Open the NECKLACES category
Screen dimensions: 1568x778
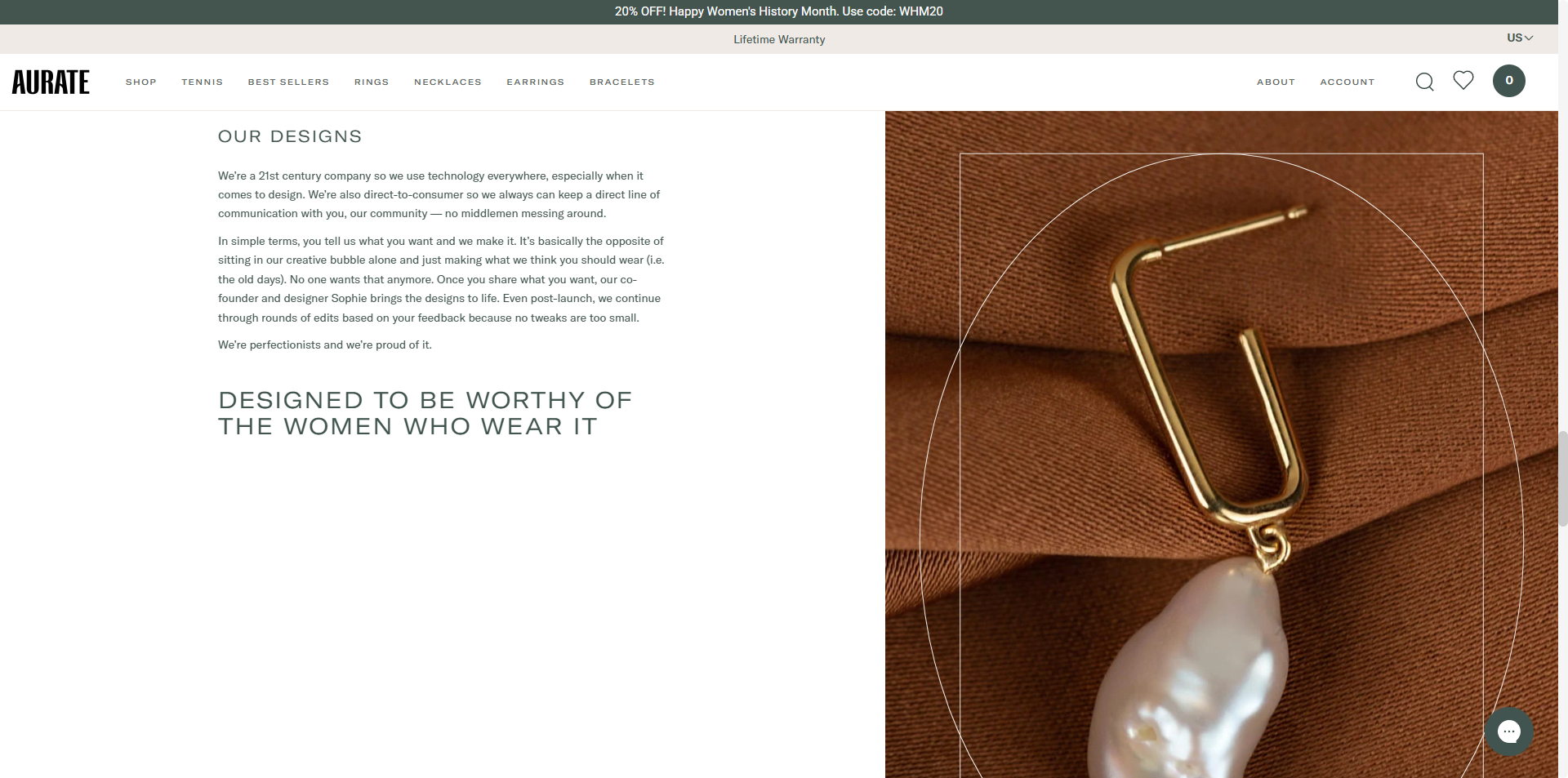tap(448, 82)
